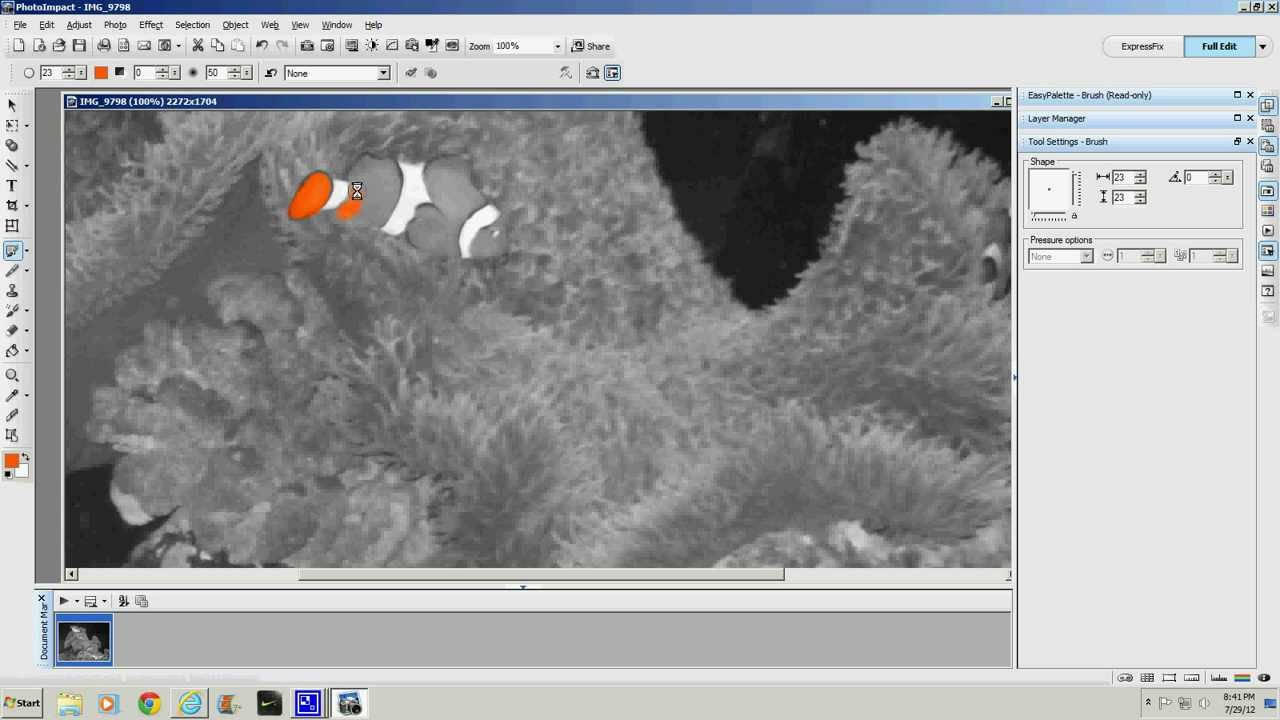The height and width of the screenshot is (720, 1280).
Task: Switch to ExpressFix mode
Action: tap(1142, 46)
